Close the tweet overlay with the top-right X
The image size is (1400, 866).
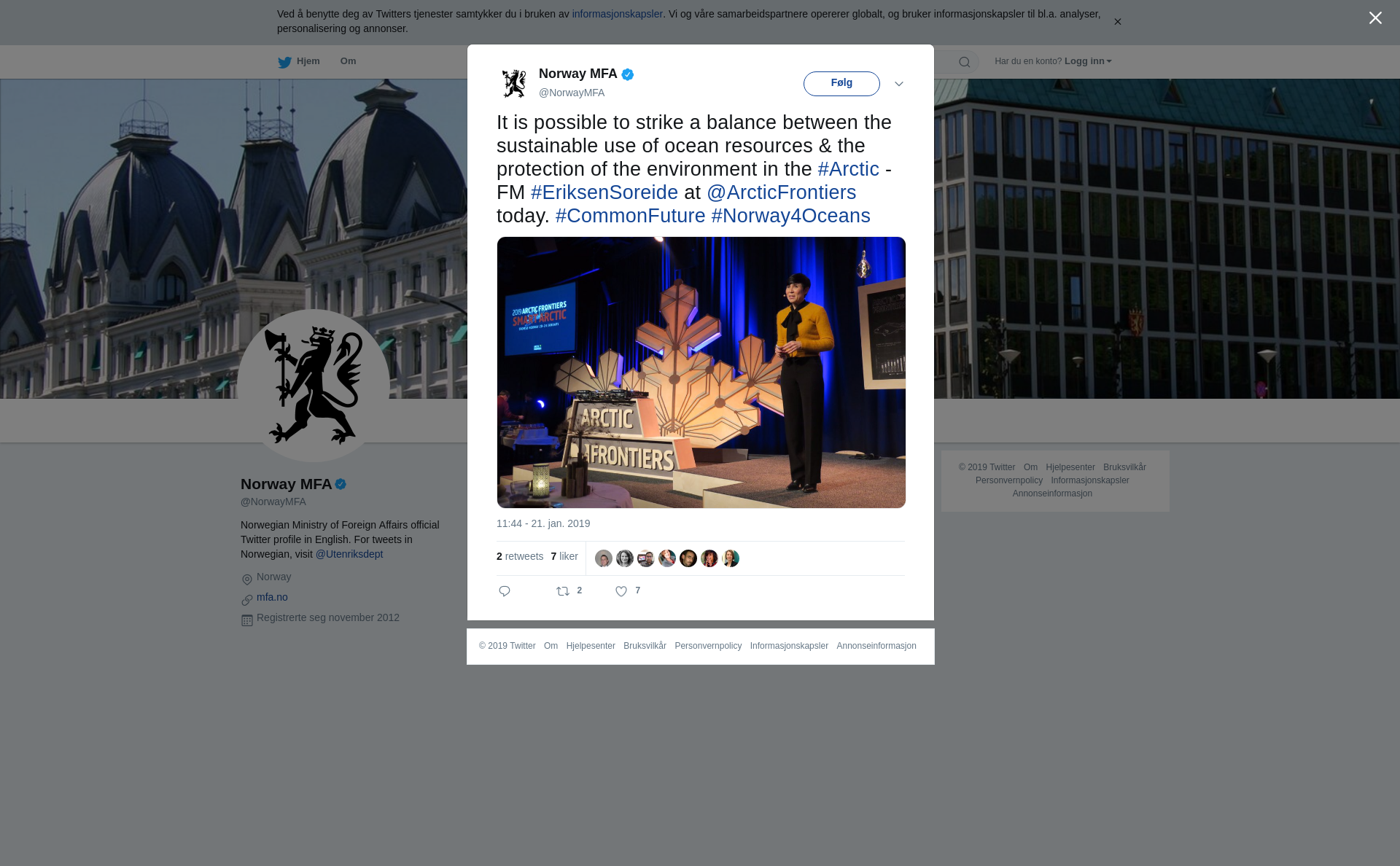[x=1375, y=18]
